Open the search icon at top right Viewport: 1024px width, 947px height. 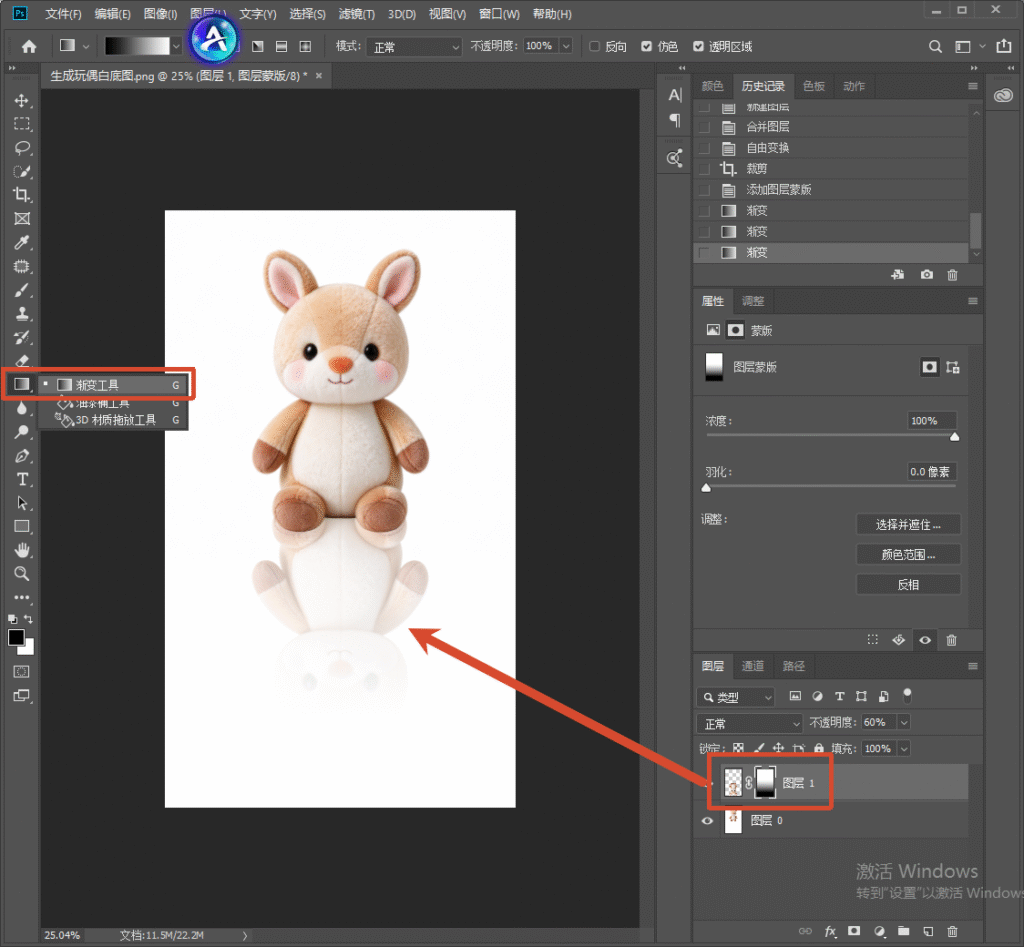click(935, 46)
